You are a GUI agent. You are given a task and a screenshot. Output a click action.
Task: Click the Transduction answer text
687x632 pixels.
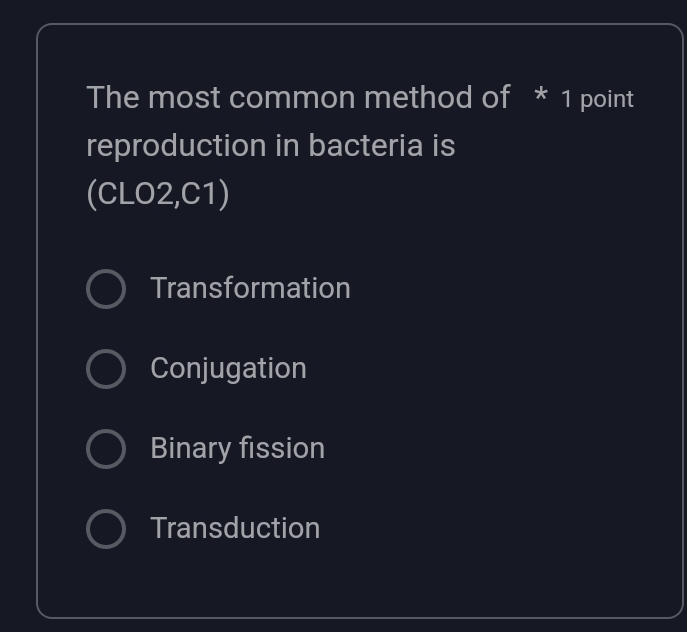pos(235,528)
